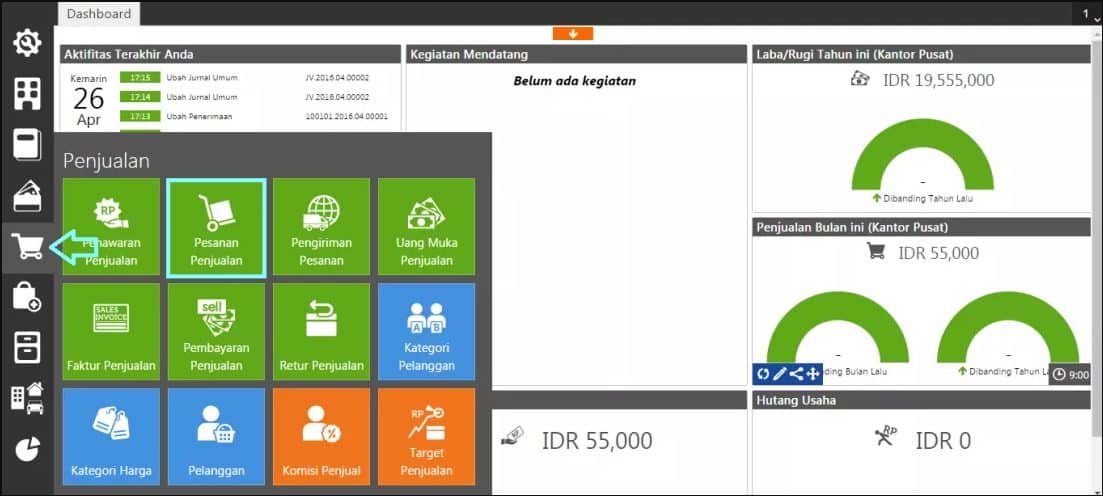Open the pie chart reports sidebar icon
This screenshot has width=1103, height=496.
click(x=27, y=450)
